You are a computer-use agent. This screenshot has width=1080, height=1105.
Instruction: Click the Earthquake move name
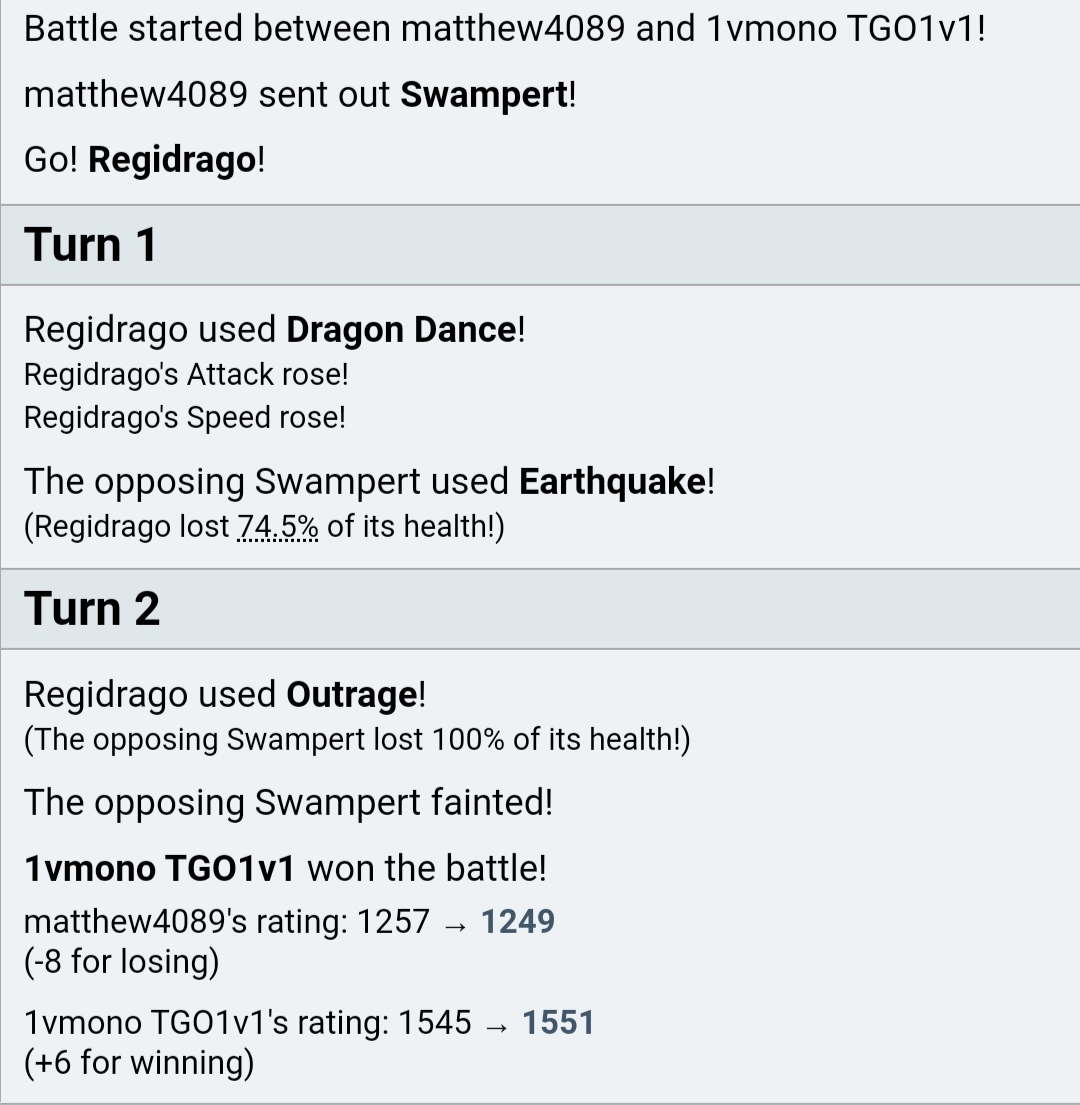click(612, 482)
